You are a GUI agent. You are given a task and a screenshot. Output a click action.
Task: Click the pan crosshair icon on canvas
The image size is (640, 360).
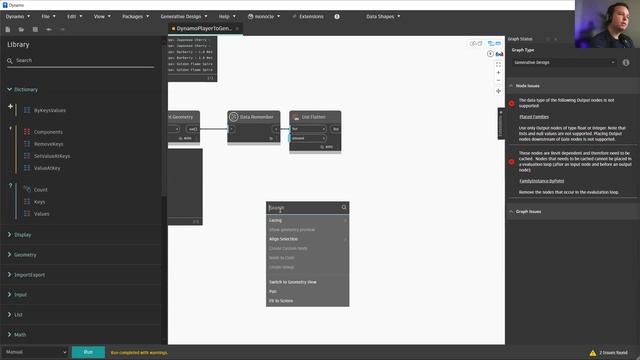[498, 91]
